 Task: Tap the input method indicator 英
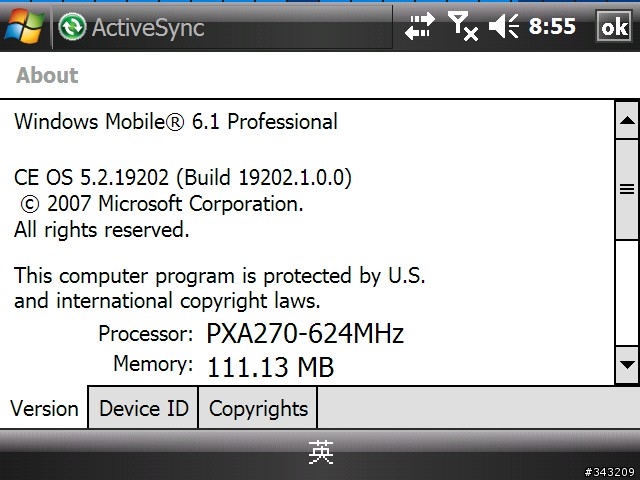(321, 453)
